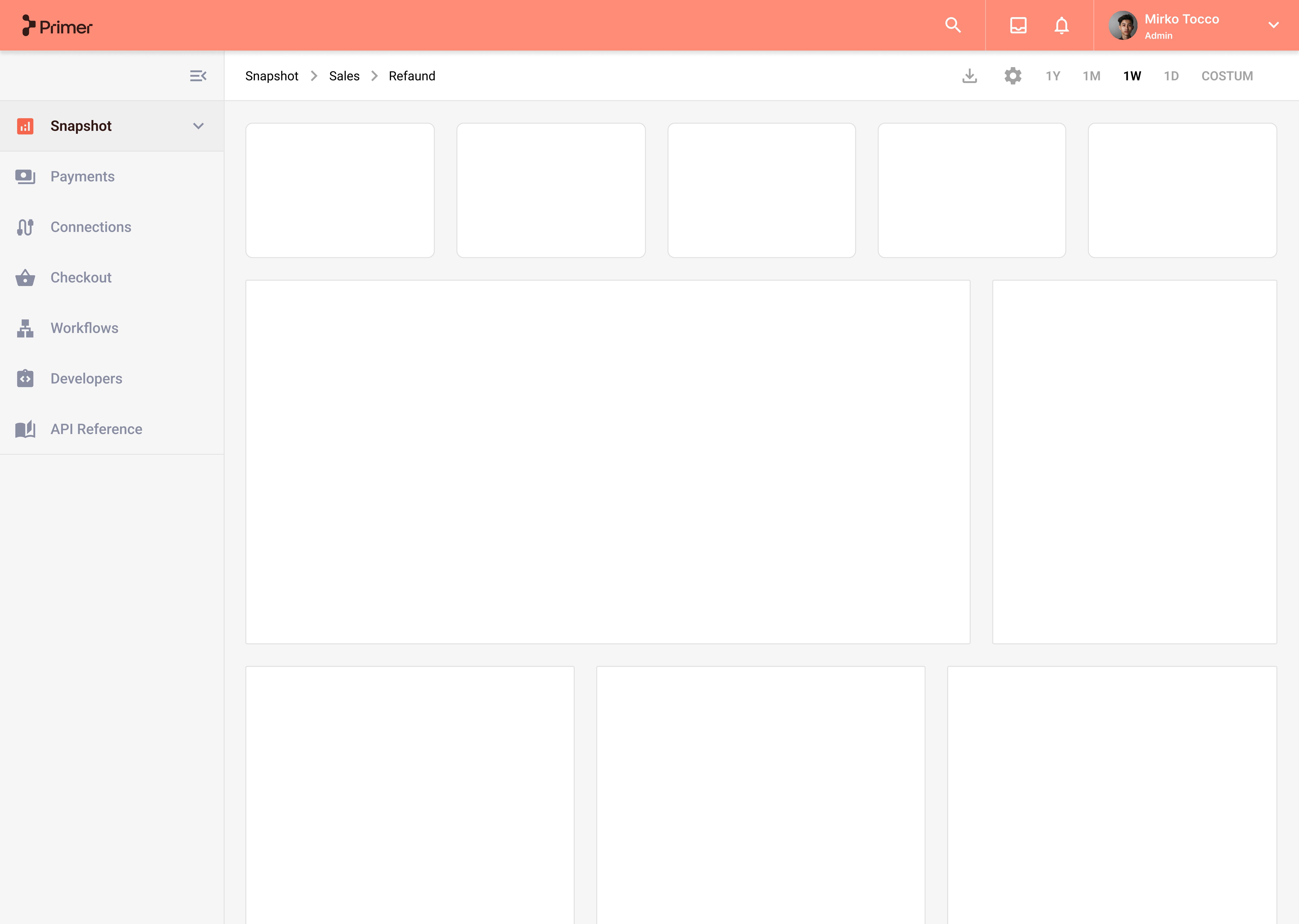Open the Checkout section
1299x924 pixels.
point(112,278)
